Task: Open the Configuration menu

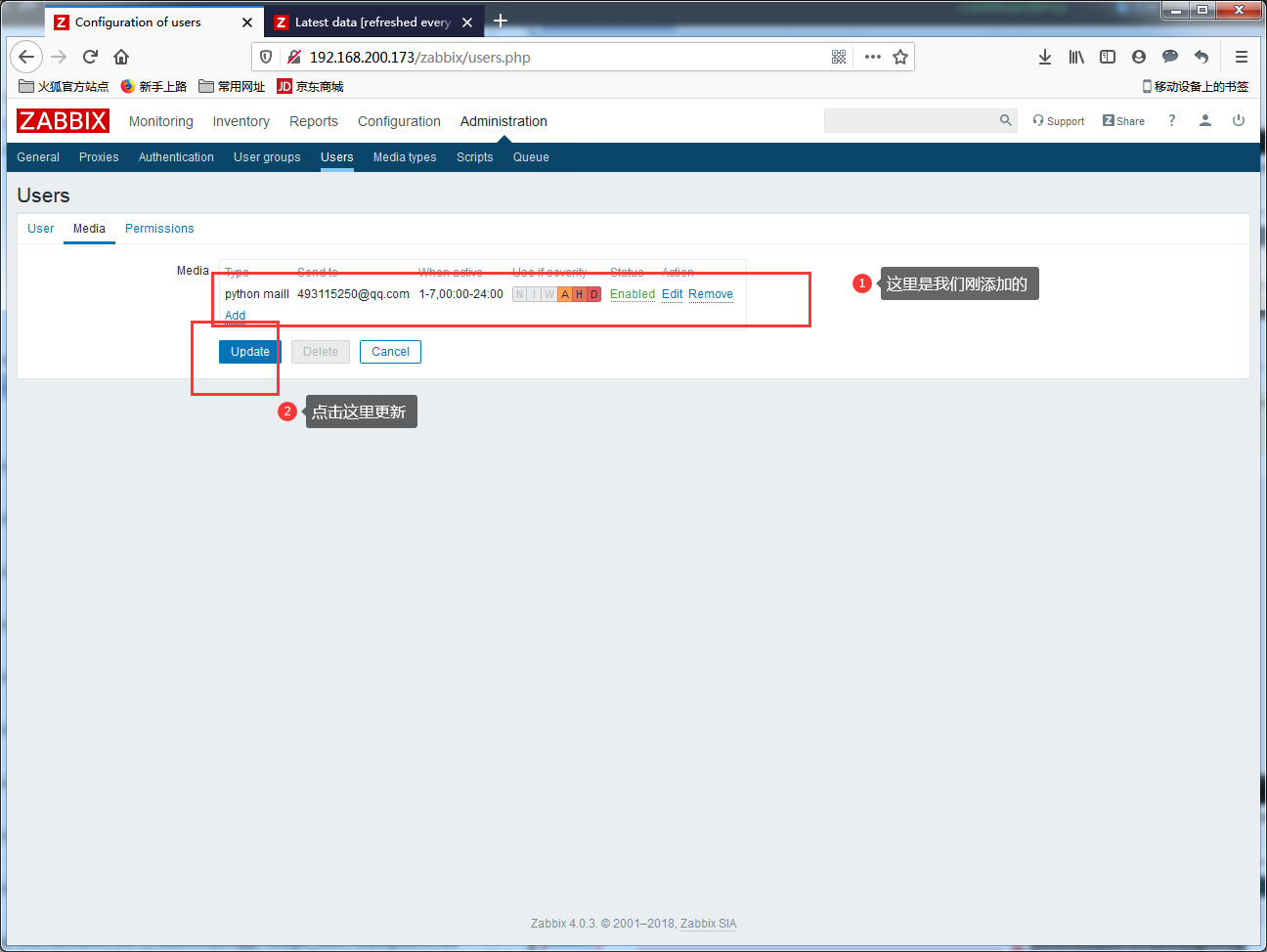Action: pyautogui.click(x=399, y=121)
